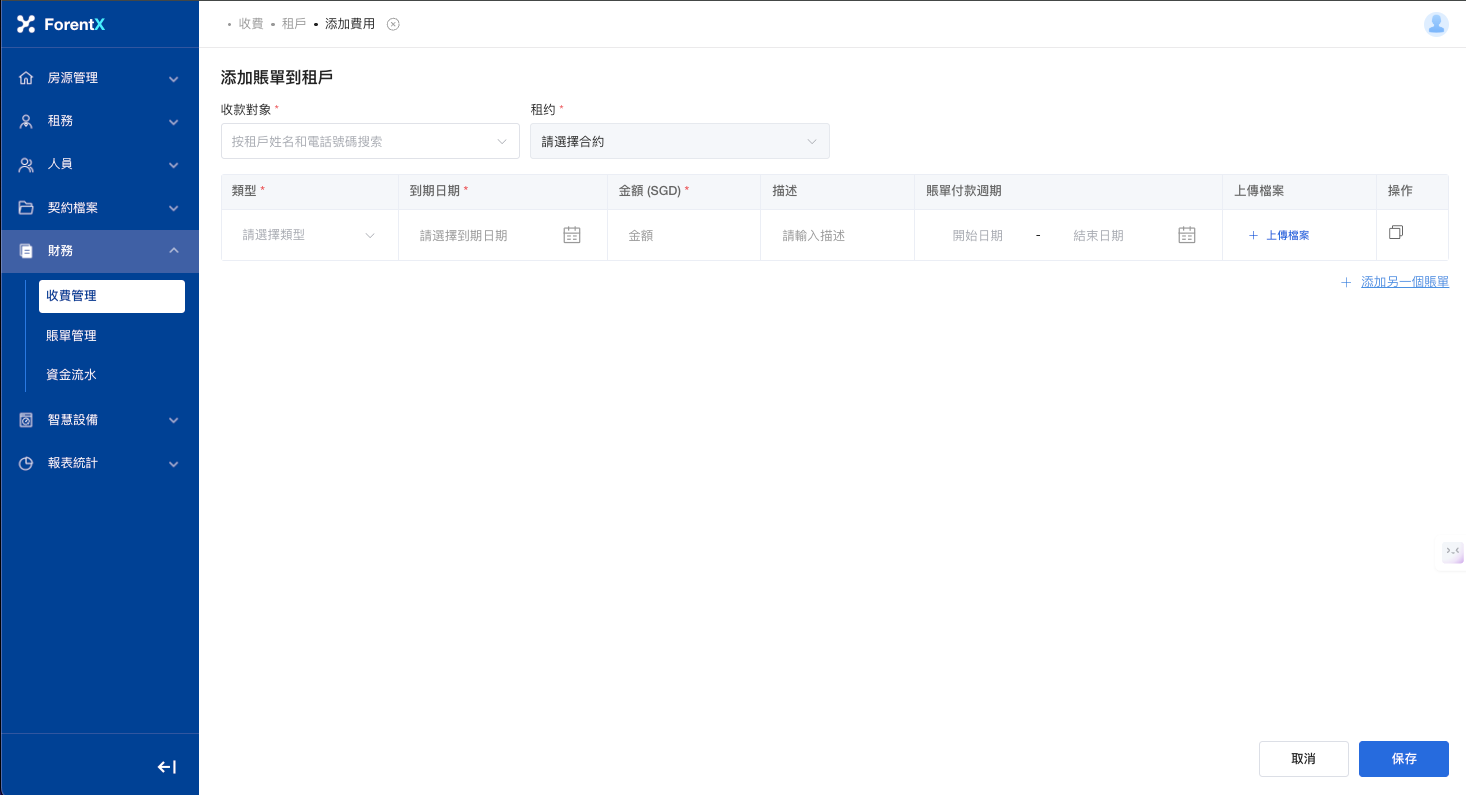Open the 請選擇類型 type dropdown

click(309, 235)
